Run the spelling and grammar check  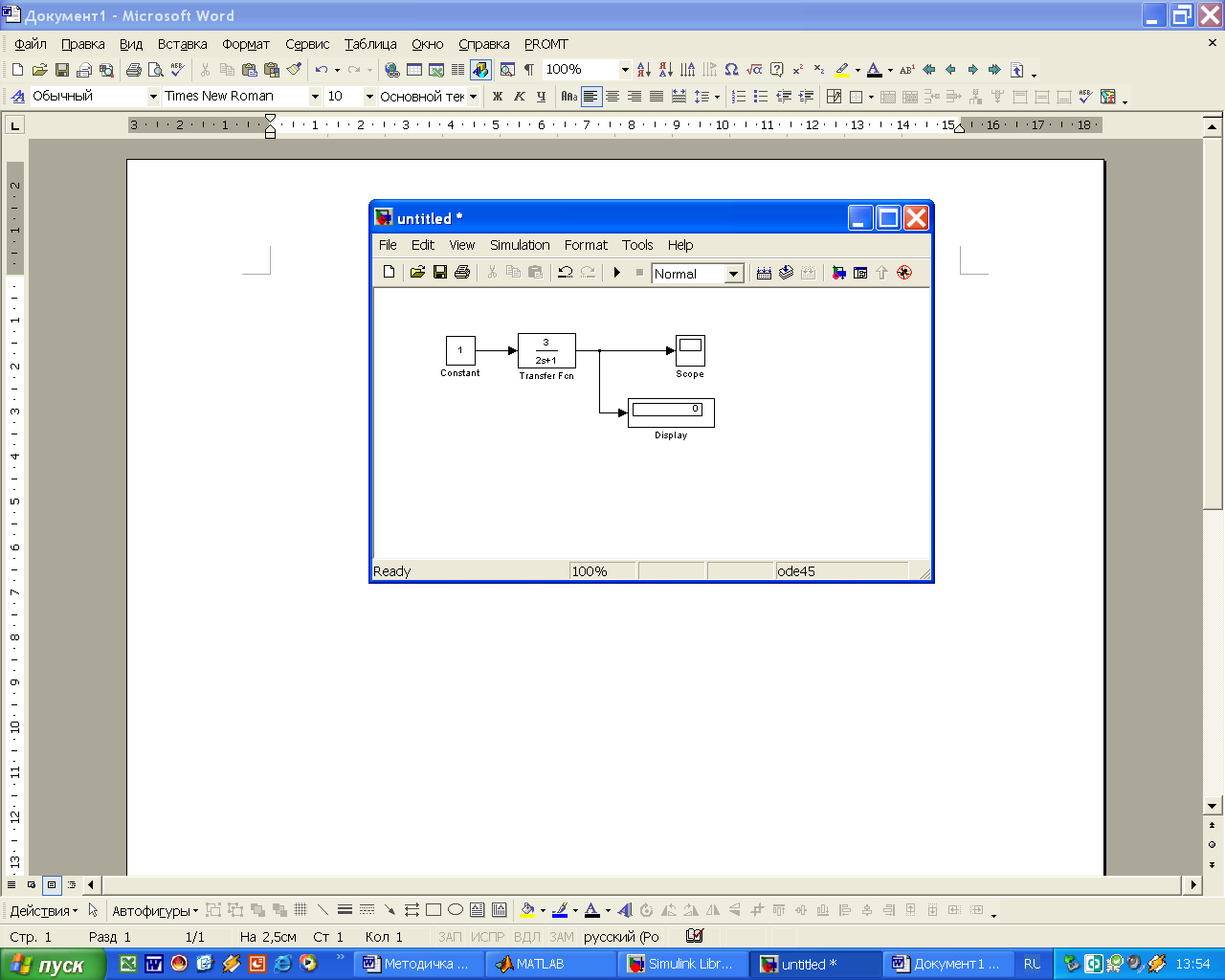tap(178, 70)
